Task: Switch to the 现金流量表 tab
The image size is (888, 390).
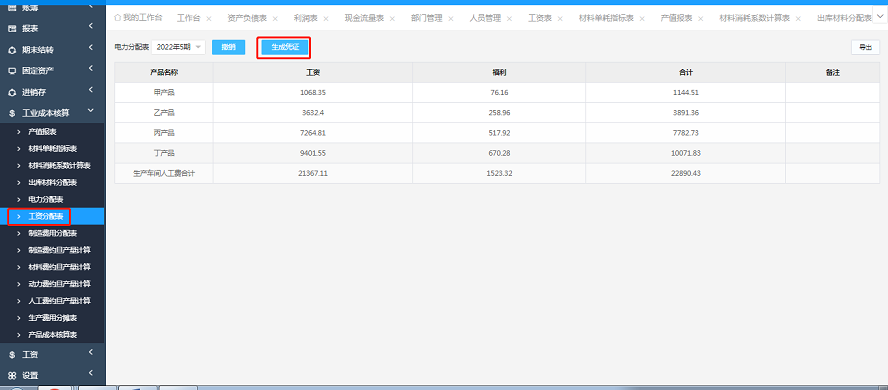Action: point(364,18)
